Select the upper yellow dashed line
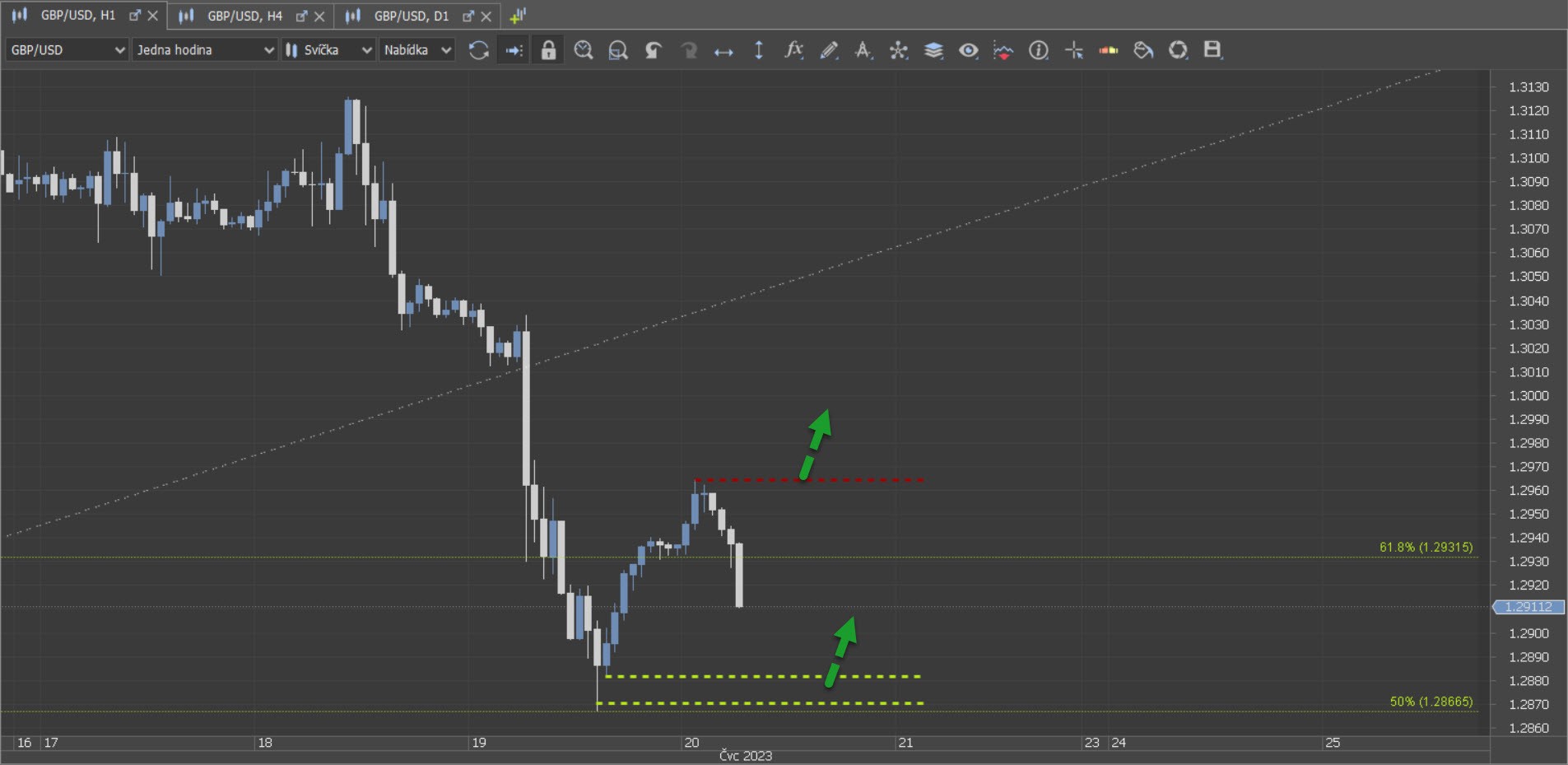 (x=763, y=676)
